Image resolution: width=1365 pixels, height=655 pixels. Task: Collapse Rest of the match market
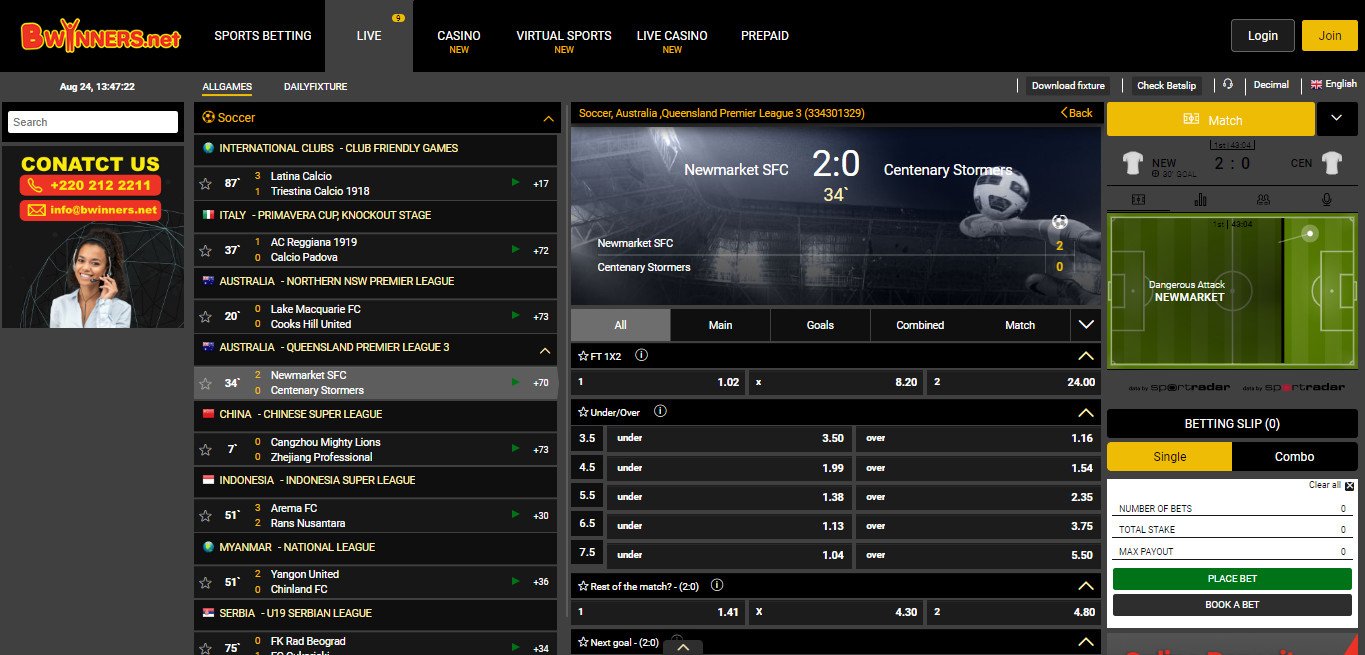click(1086, 585)
